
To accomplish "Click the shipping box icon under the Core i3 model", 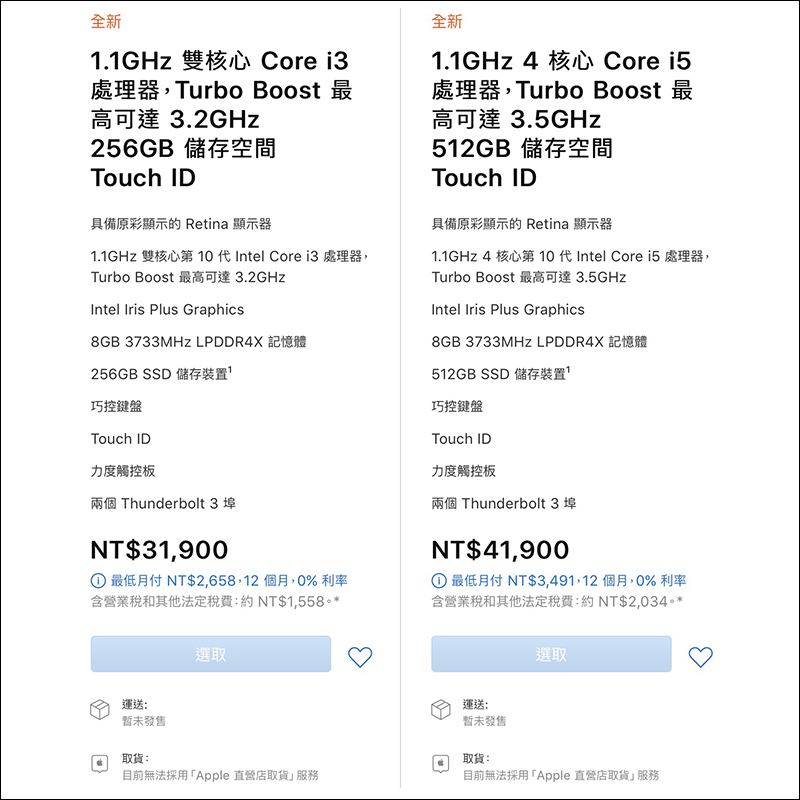I will (100, 710).
